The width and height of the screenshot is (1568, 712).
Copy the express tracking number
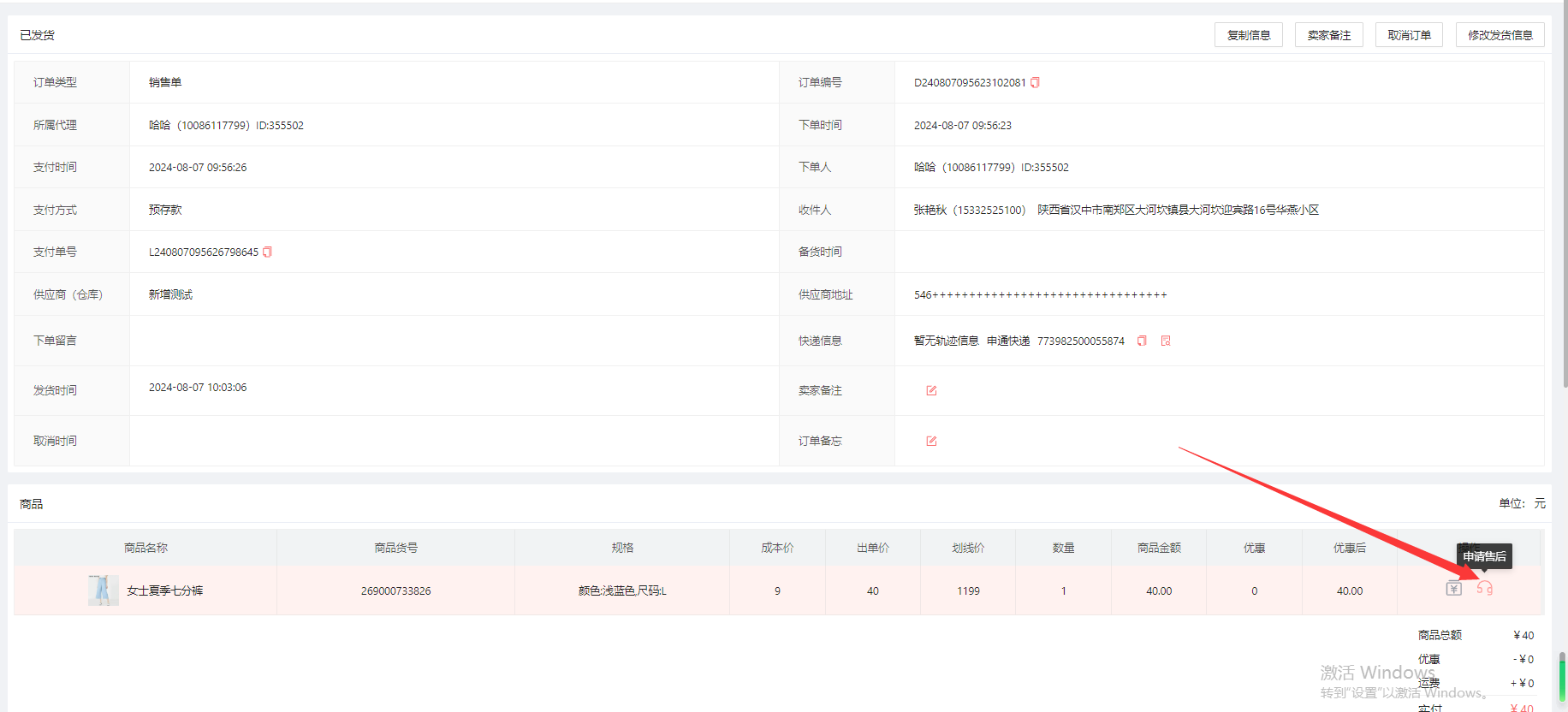coord(1142,341)
